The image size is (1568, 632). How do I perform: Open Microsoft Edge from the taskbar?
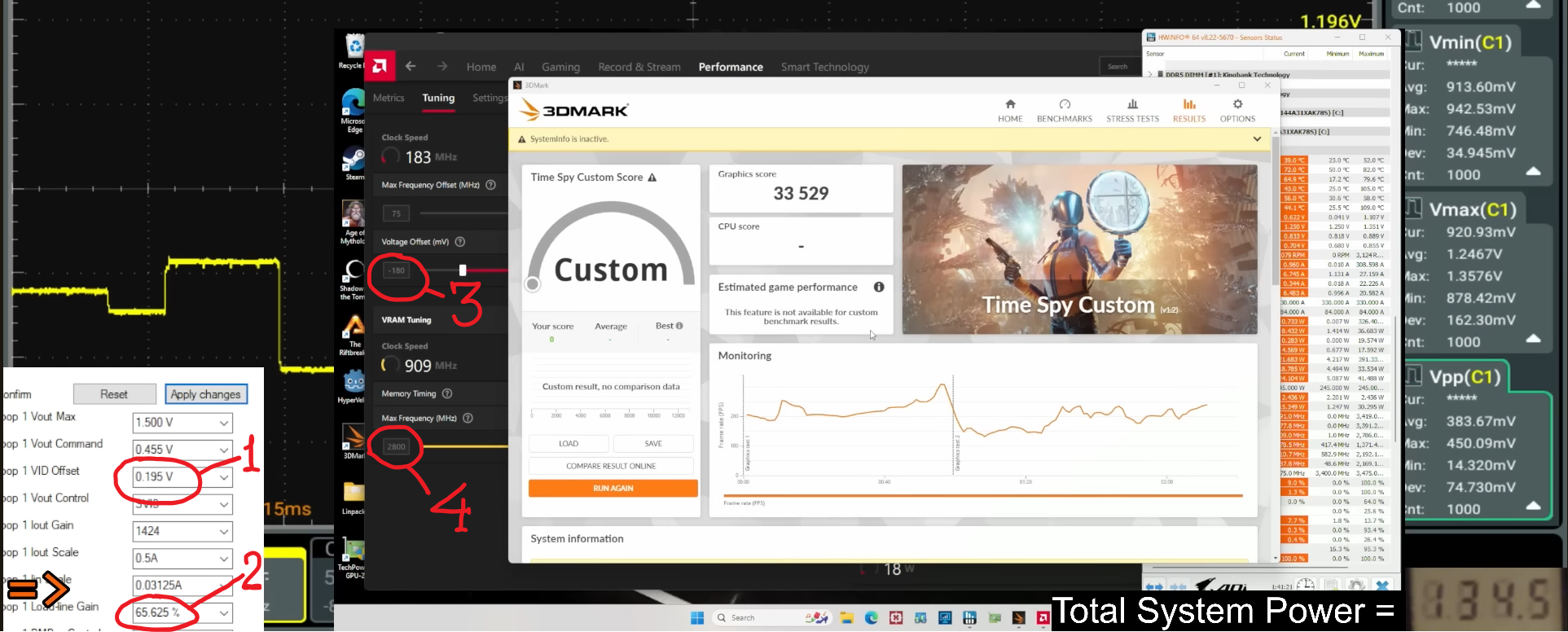tap(872, 618)
